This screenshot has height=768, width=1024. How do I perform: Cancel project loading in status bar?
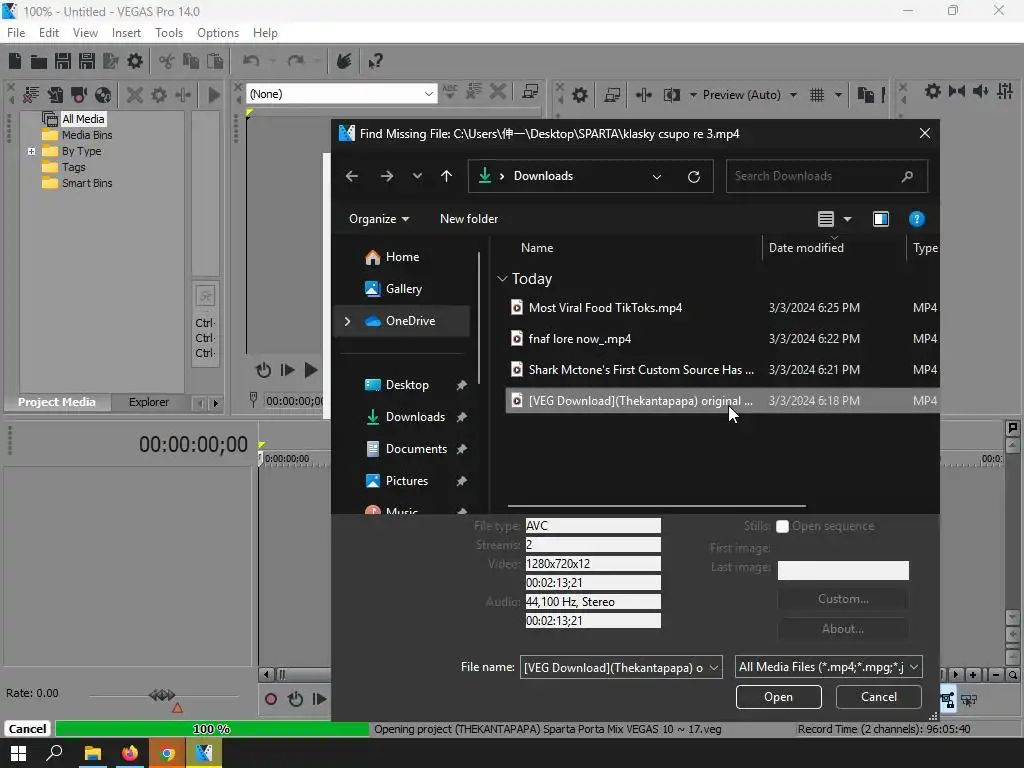[27, 729]
